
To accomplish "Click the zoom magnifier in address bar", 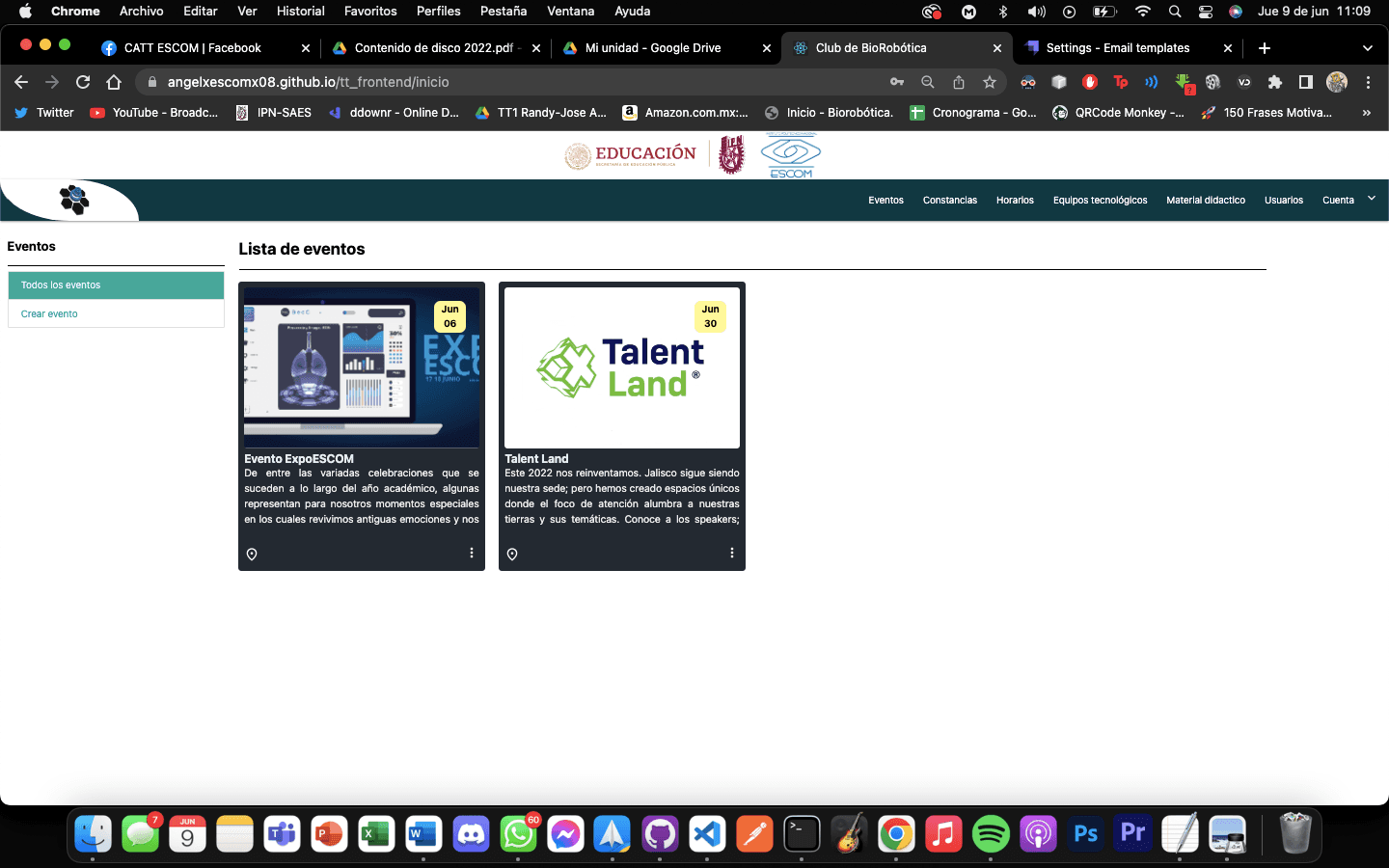I will point(928,82).
